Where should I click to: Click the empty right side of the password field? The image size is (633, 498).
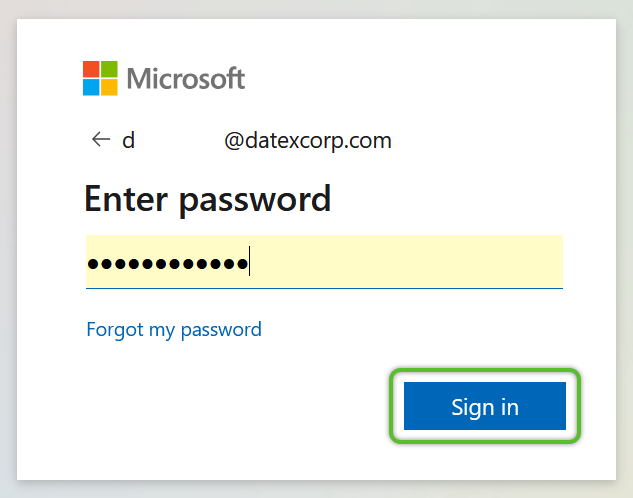(x=406, y=262)
